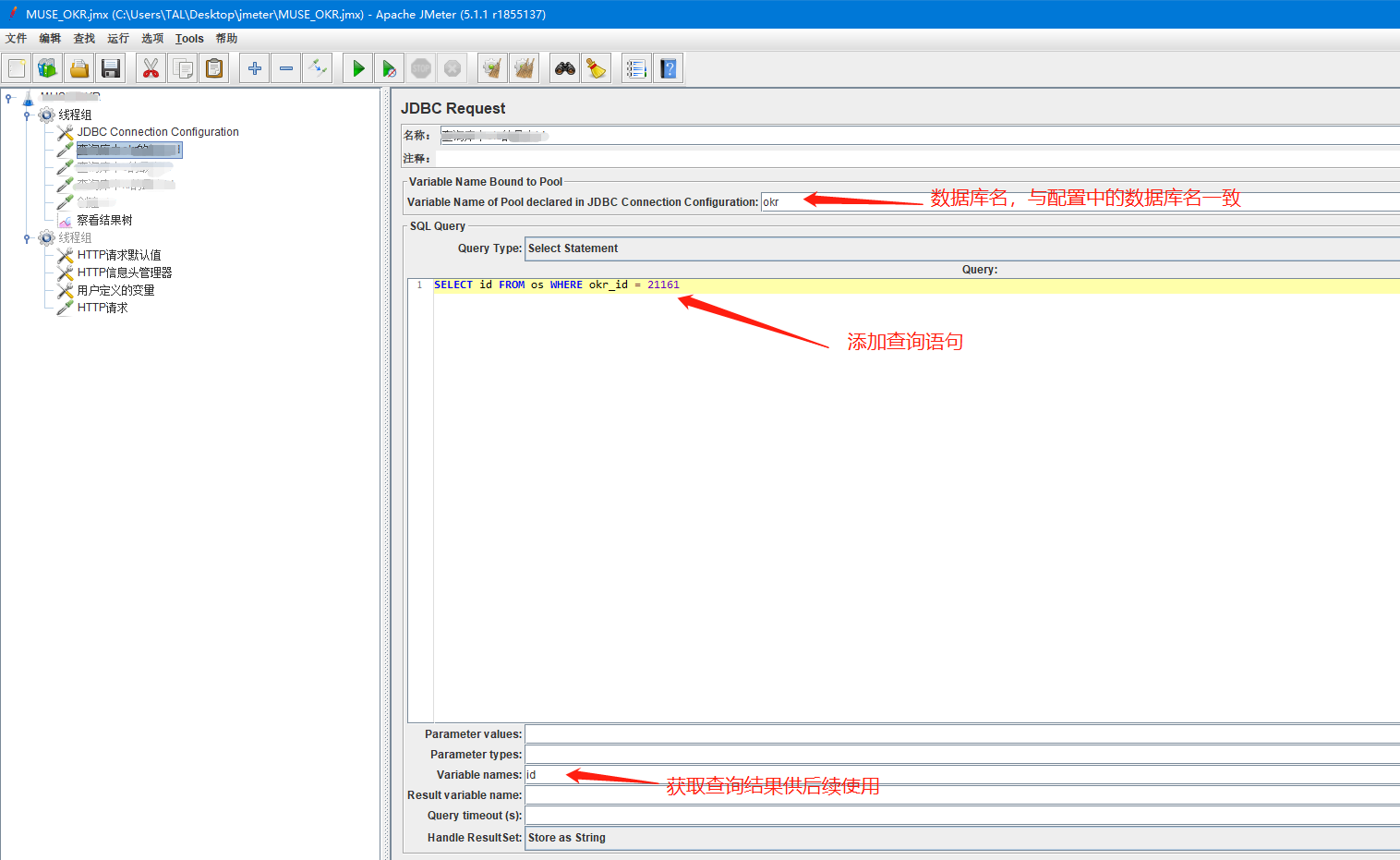Click the greyed Shutdown X icon
This screenshot has width=1400, height=860.
[453, 68]
